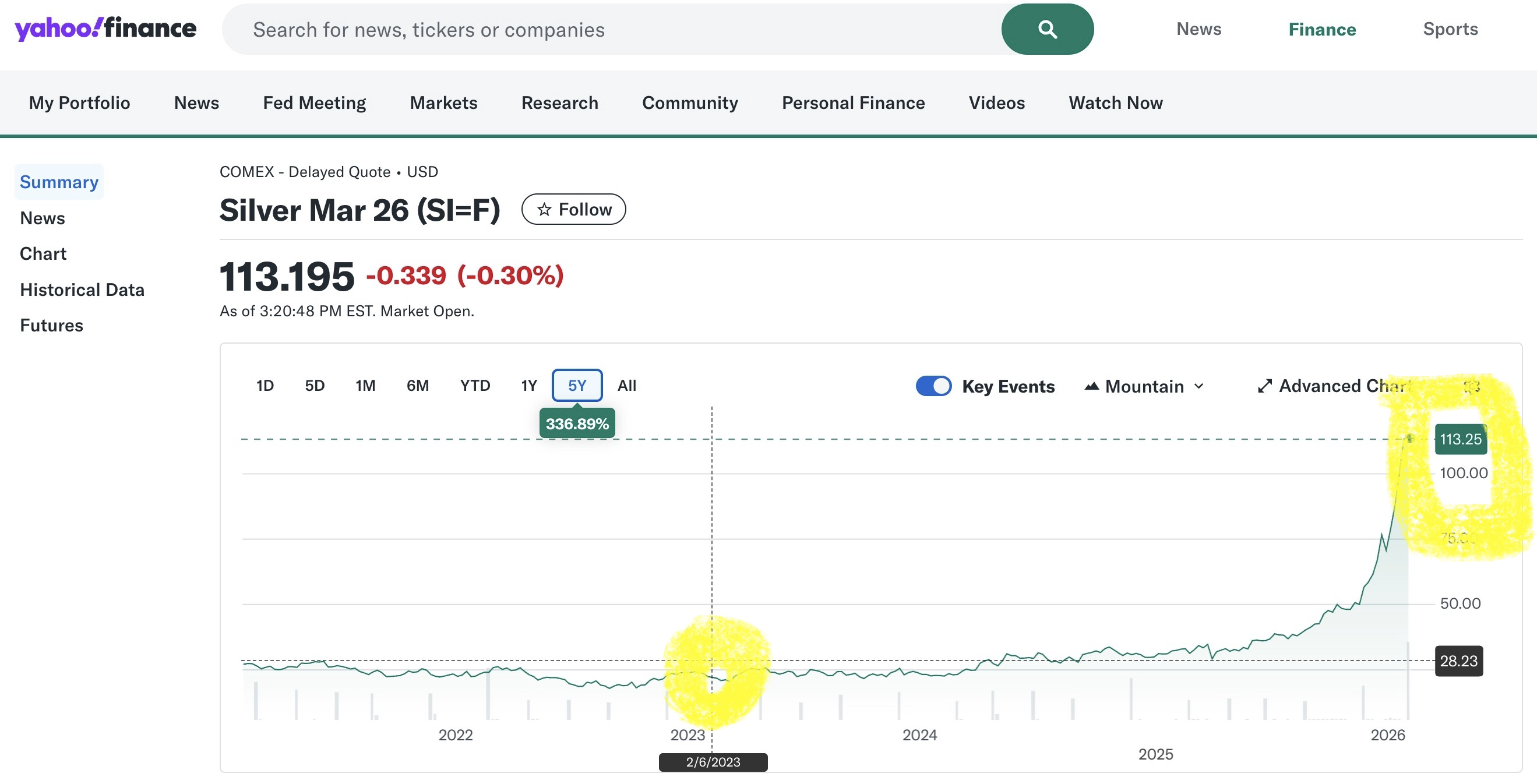Select the YTD chart range

(x=474, y=386)
